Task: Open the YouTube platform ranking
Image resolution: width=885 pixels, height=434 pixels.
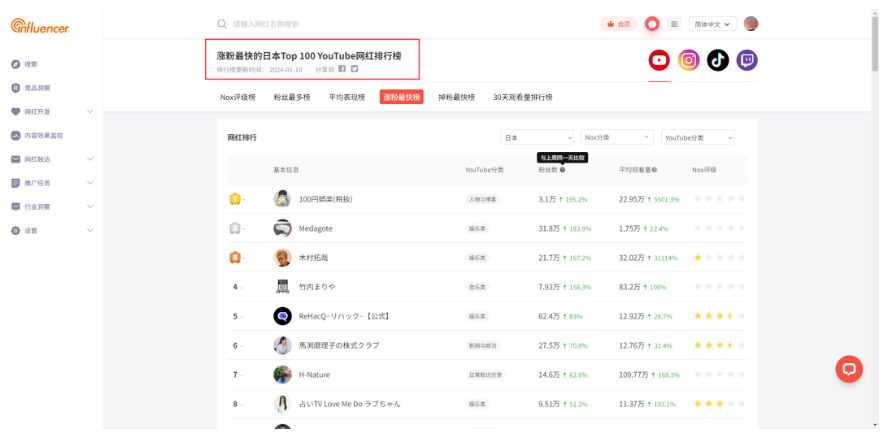Action: tap(659, 60)
